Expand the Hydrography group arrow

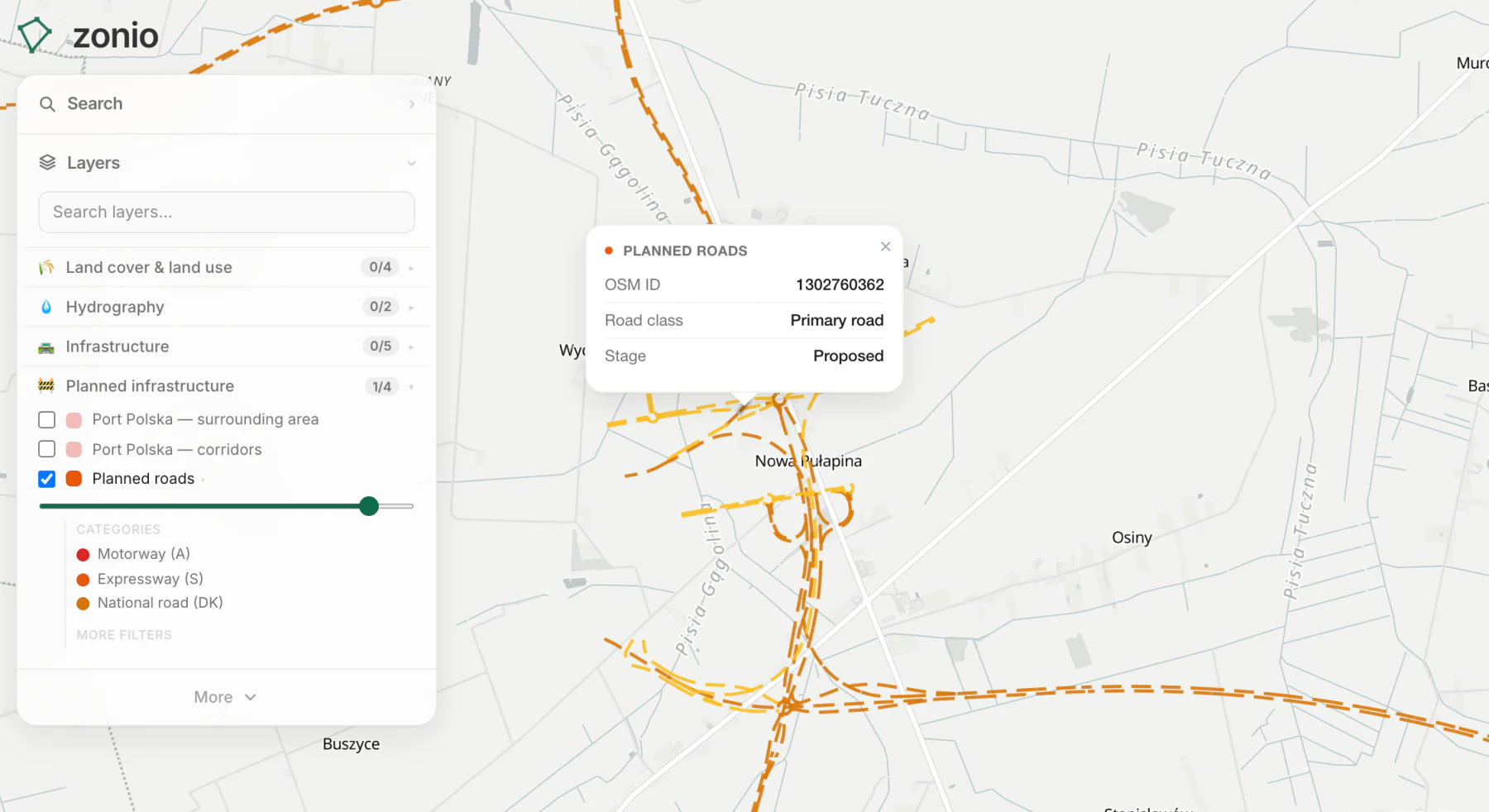411,308
